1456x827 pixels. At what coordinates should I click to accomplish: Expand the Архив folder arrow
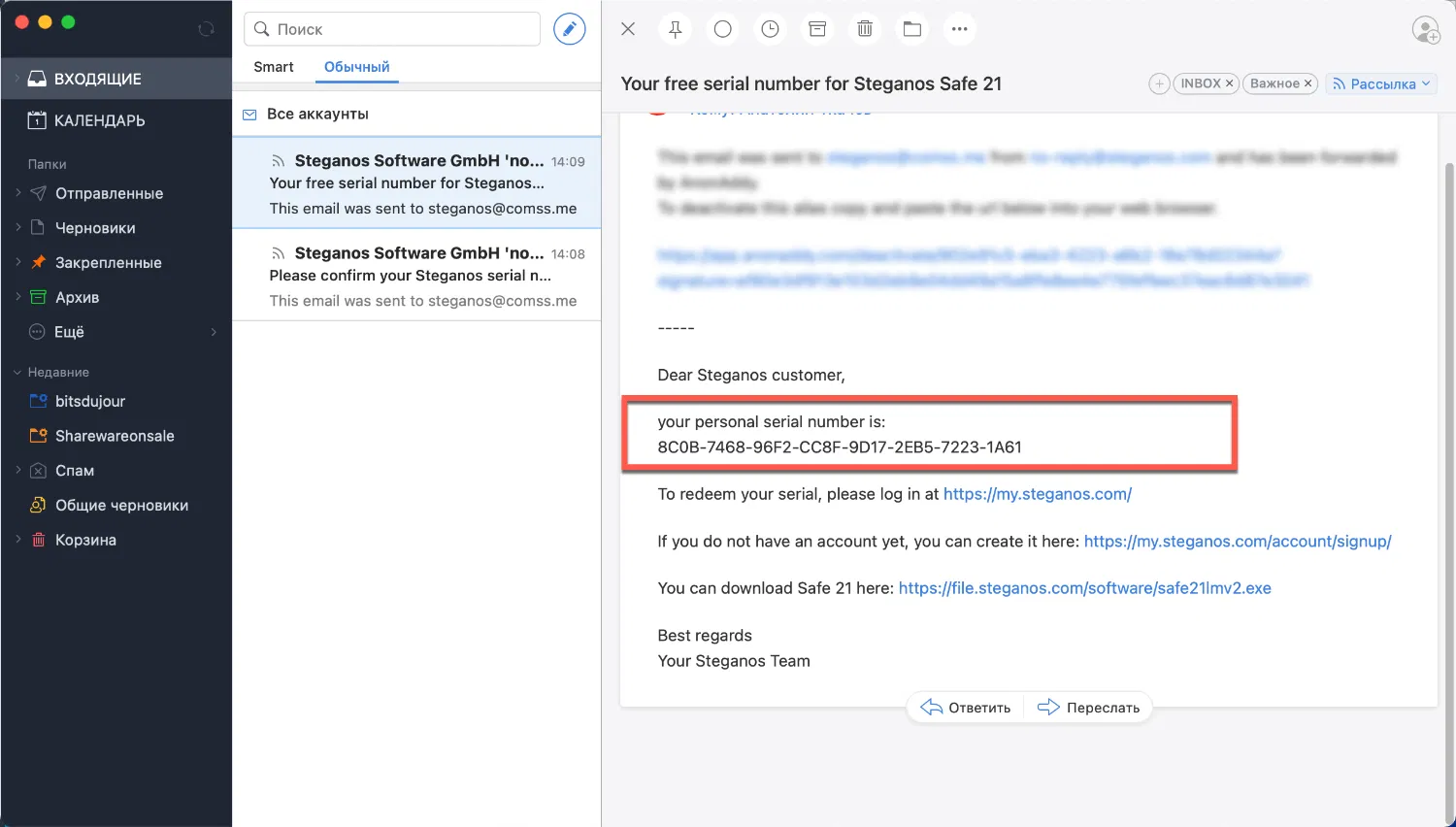(17, 297)
